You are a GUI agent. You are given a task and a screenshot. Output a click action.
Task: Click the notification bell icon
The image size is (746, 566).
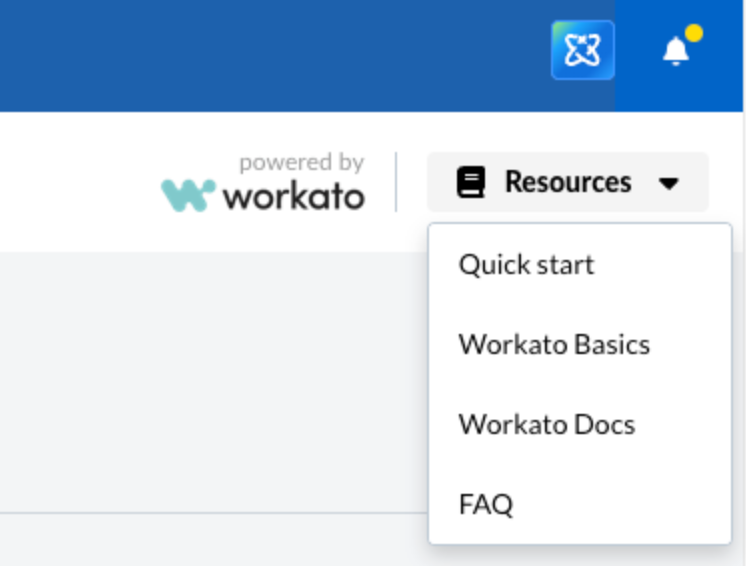(x=676, y=51)
